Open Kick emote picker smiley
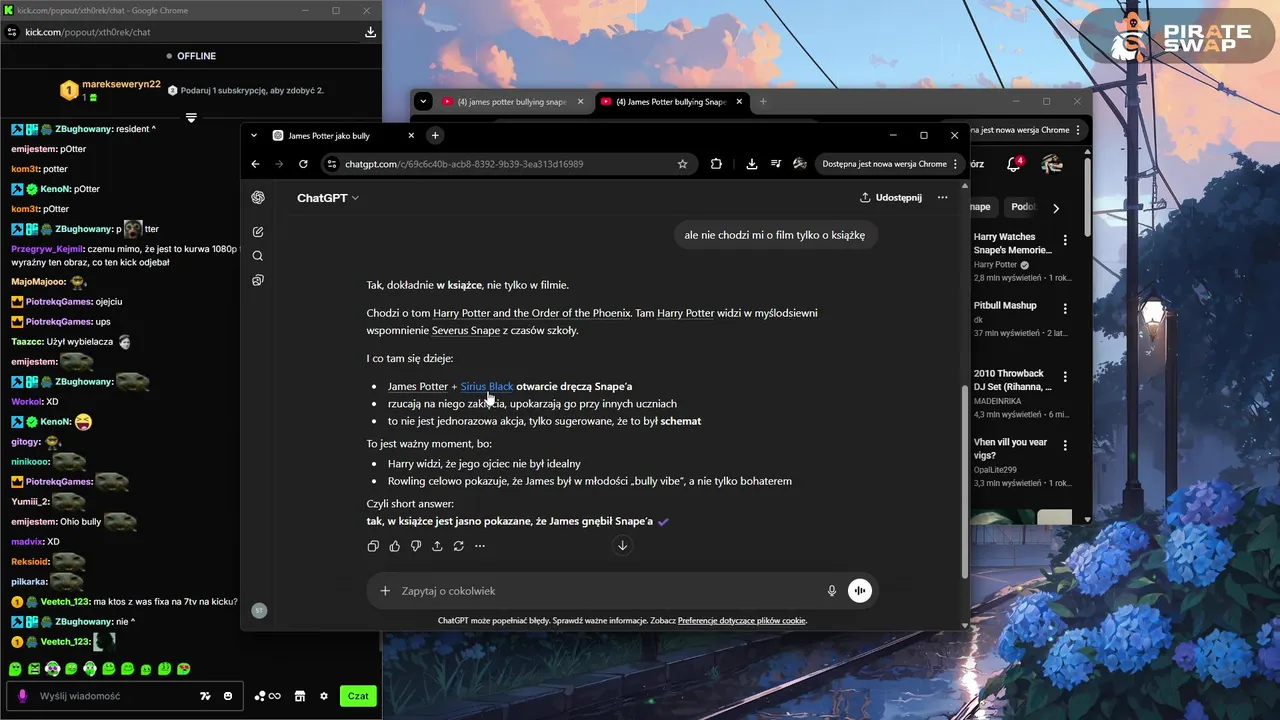 [228, 696]
